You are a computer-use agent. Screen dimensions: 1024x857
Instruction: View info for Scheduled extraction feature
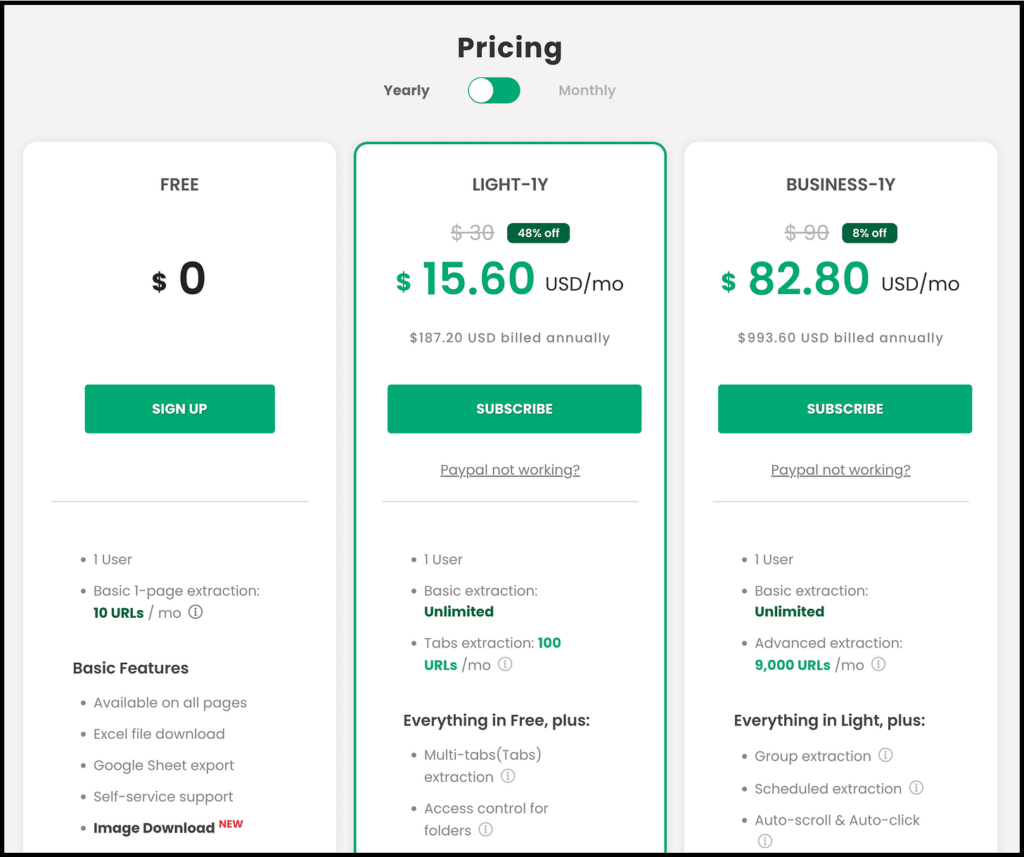click(x=917, y=788)
